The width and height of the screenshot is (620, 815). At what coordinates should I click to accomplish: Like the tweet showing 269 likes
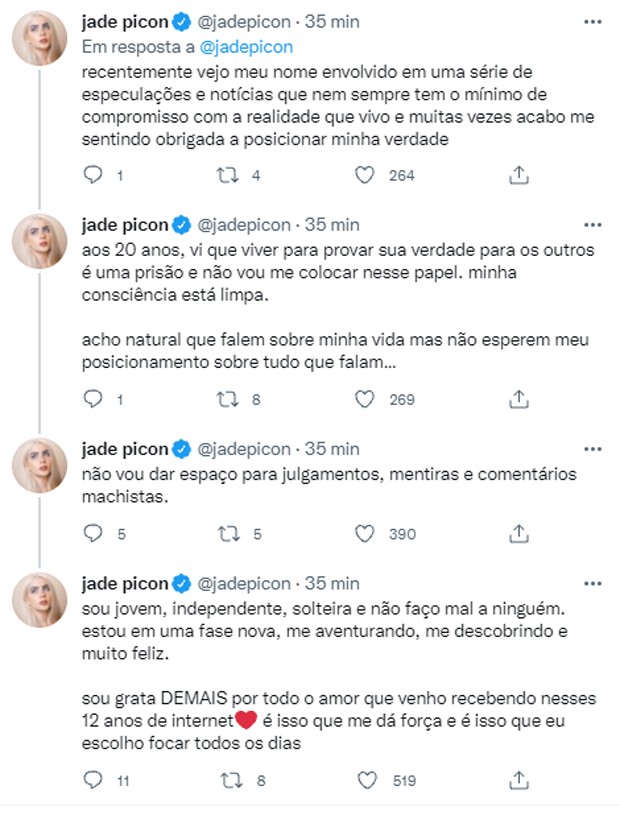366,399
